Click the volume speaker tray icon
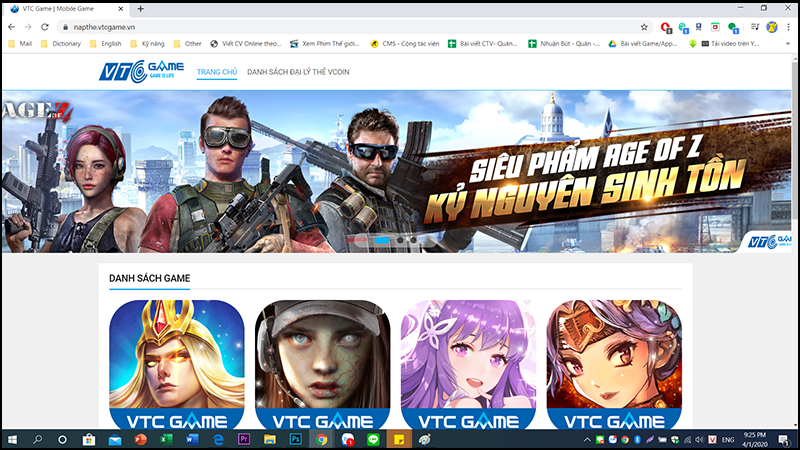 click(699, 439)
